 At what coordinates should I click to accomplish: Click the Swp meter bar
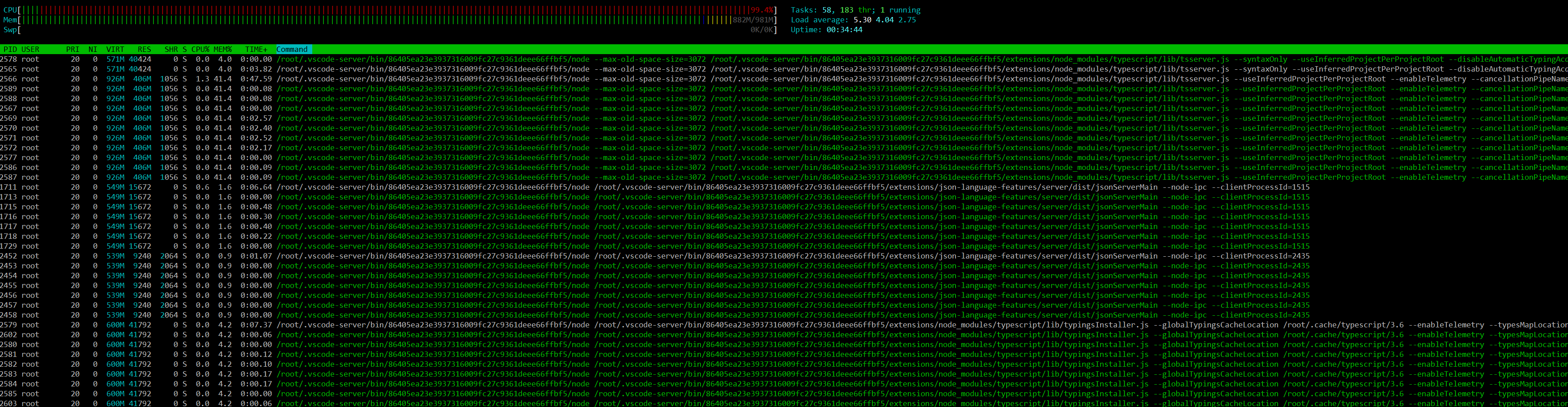coord(390,30)
